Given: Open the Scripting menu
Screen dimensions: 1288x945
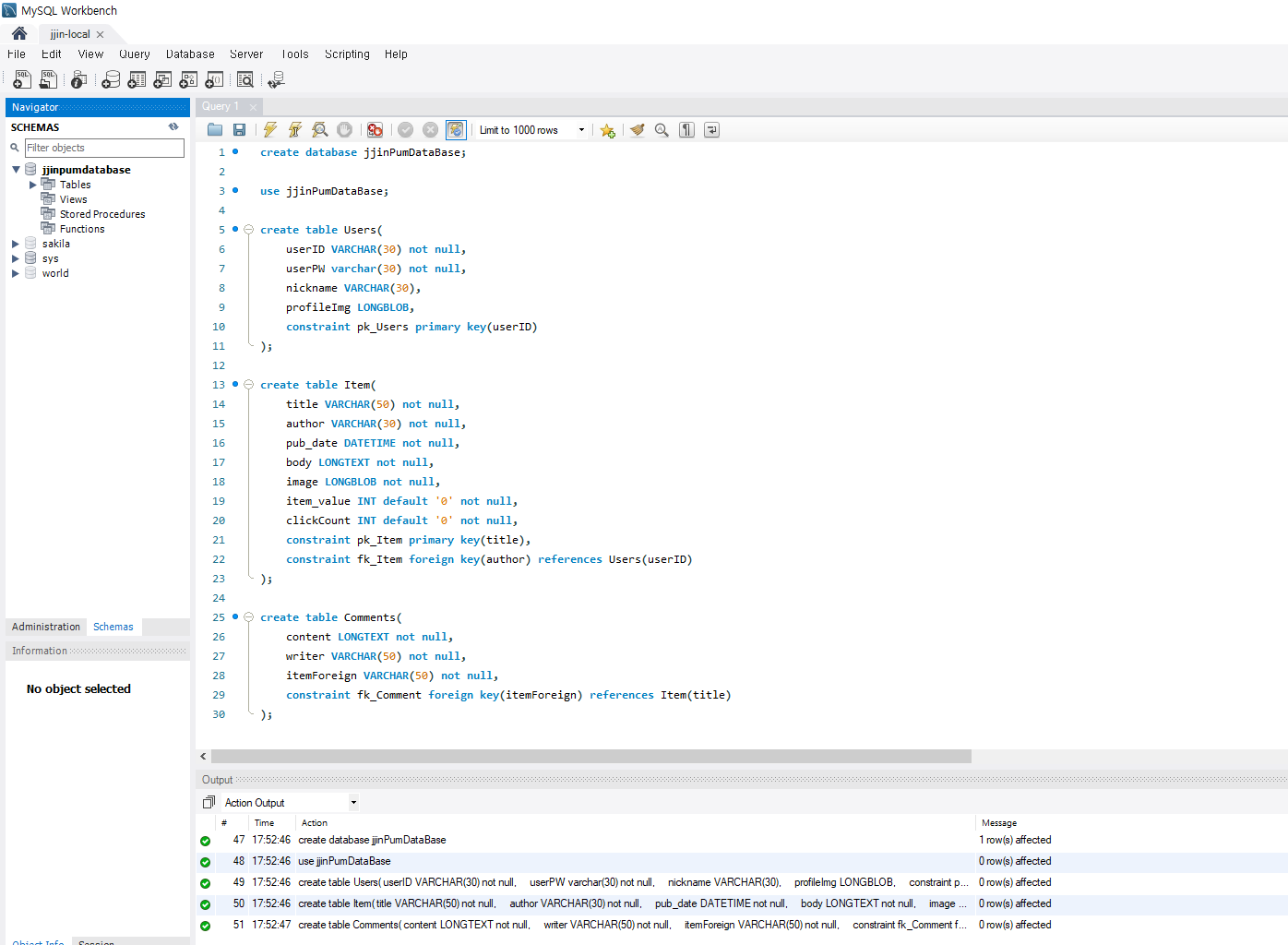Looking at the screenshot, I should [347, 54].
